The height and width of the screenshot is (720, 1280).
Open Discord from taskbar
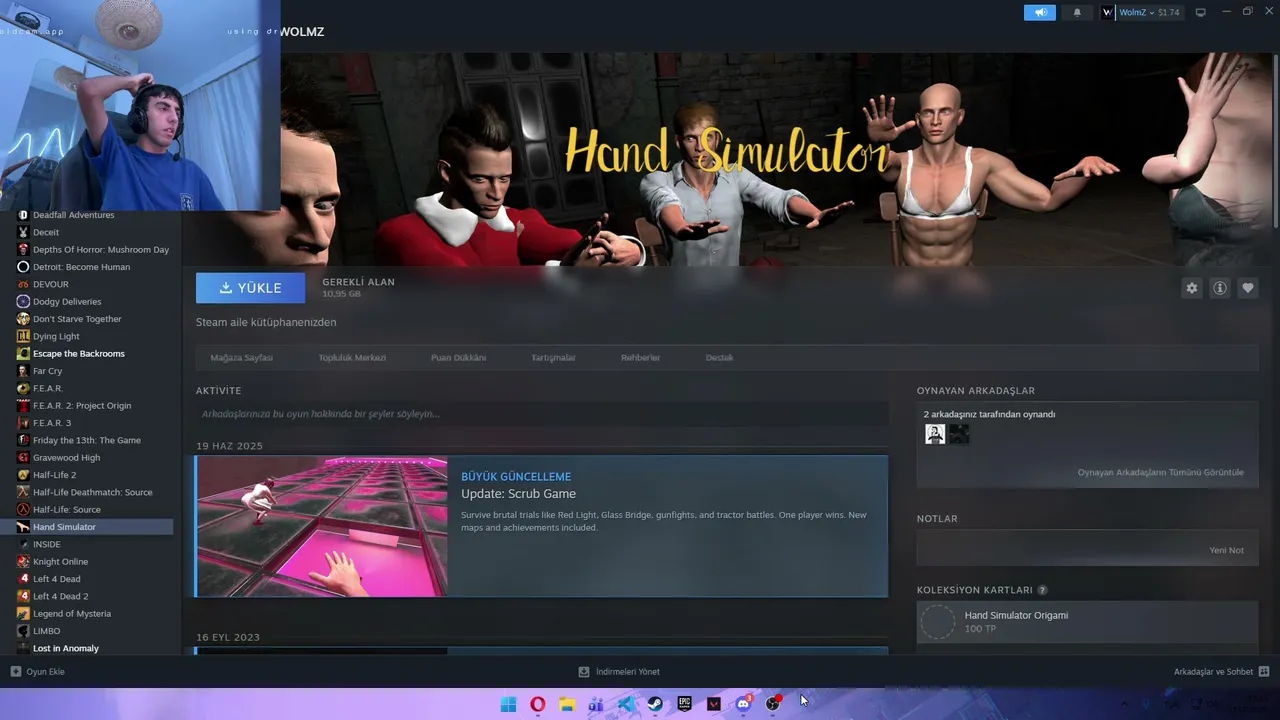pos(744,704)
